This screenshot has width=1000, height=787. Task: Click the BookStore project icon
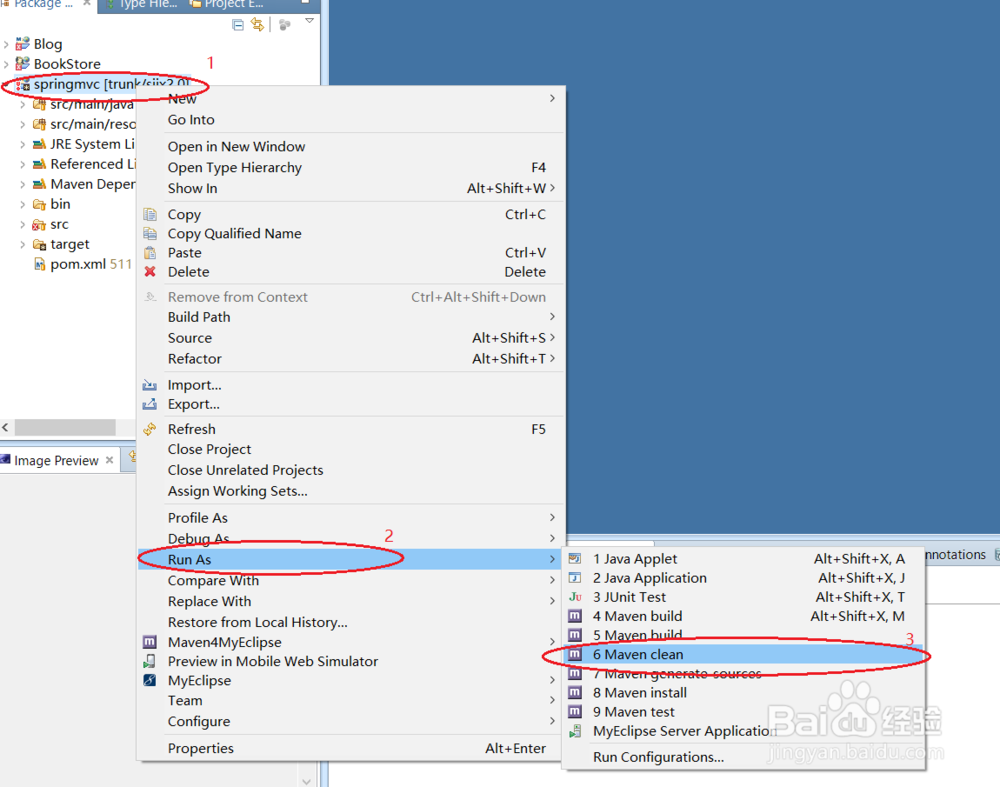pos(22,63)
